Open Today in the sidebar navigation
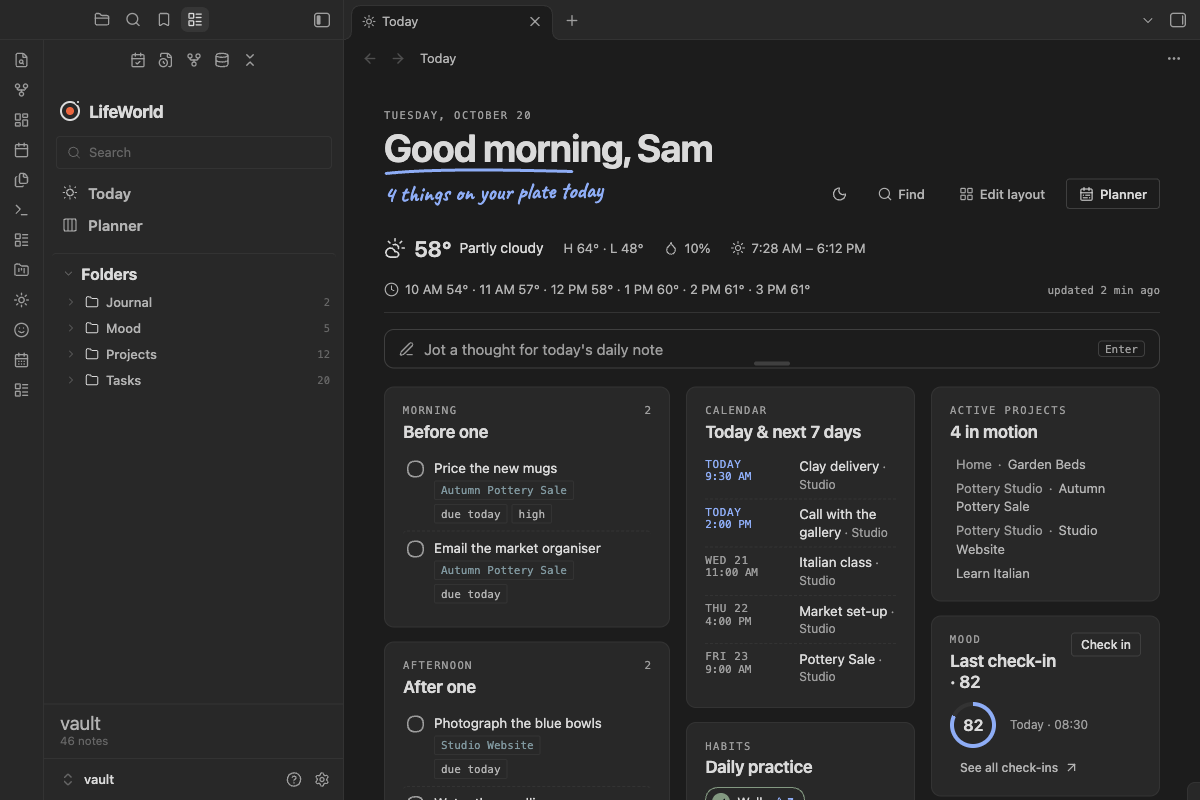Screen dimensions: 1200x800 point(194,194)
